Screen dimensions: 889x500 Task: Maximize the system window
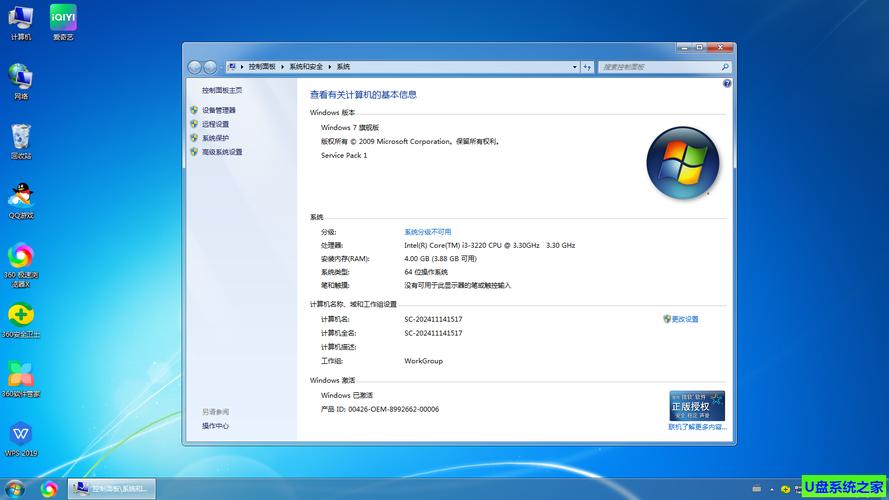(700, 48)
